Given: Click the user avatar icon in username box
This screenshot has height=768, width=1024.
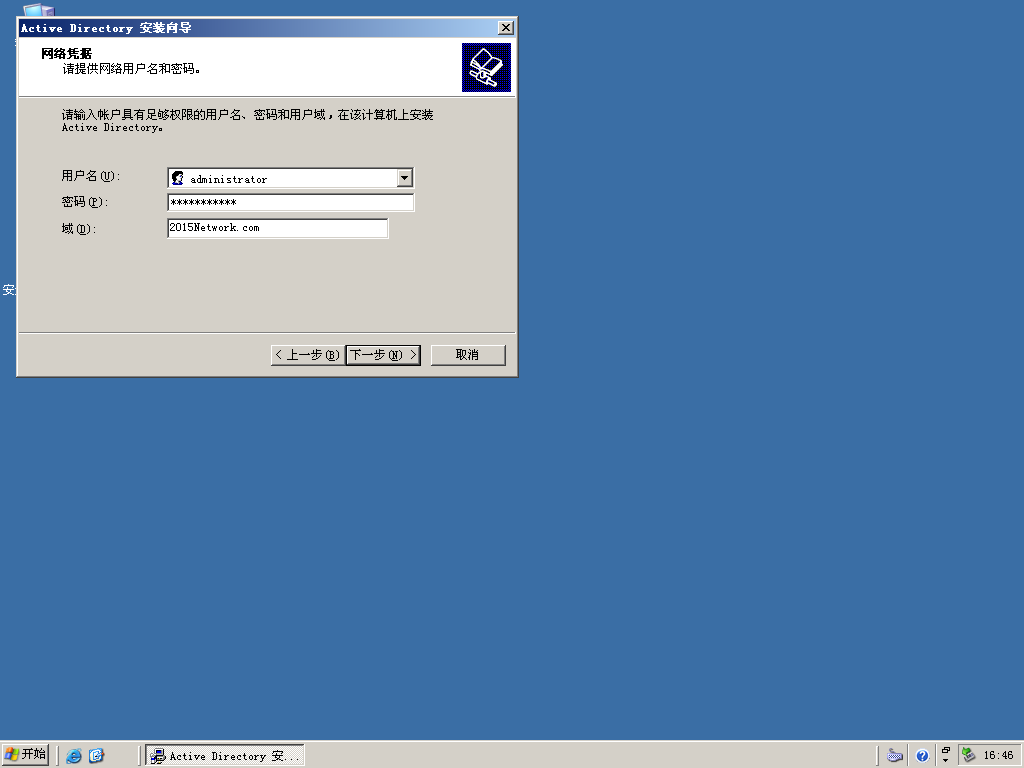Looking at the screenshot, I should click(178, 178).
